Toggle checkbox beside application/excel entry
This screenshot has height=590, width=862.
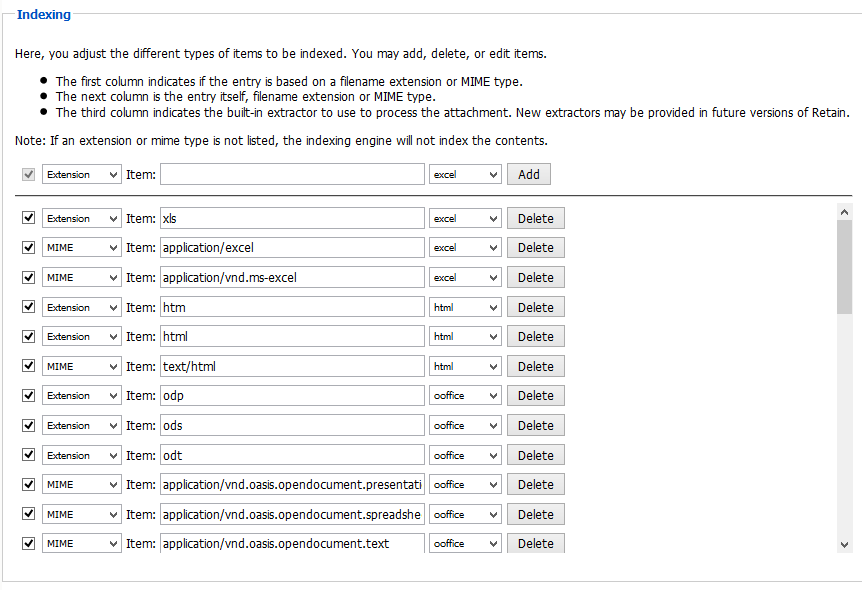(28, 248)
